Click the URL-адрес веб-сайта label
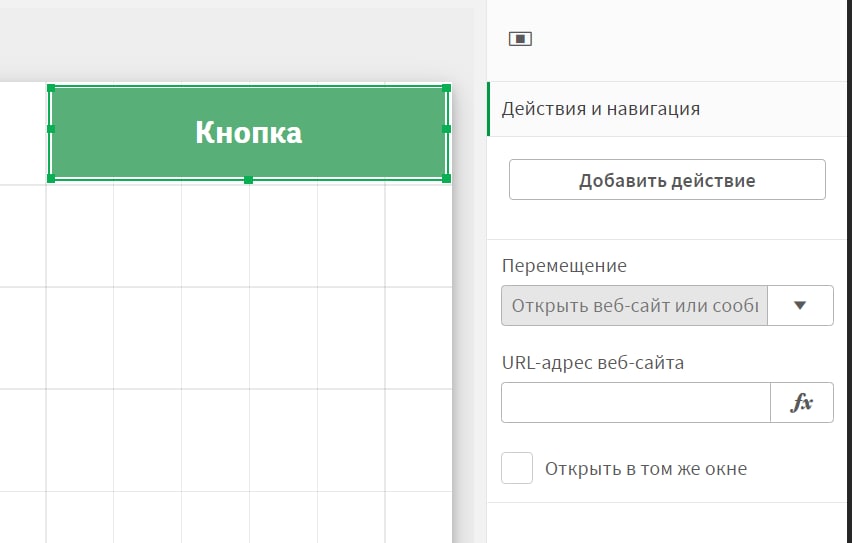The height and width of the screenshot is (543, 852). (593, 362)
